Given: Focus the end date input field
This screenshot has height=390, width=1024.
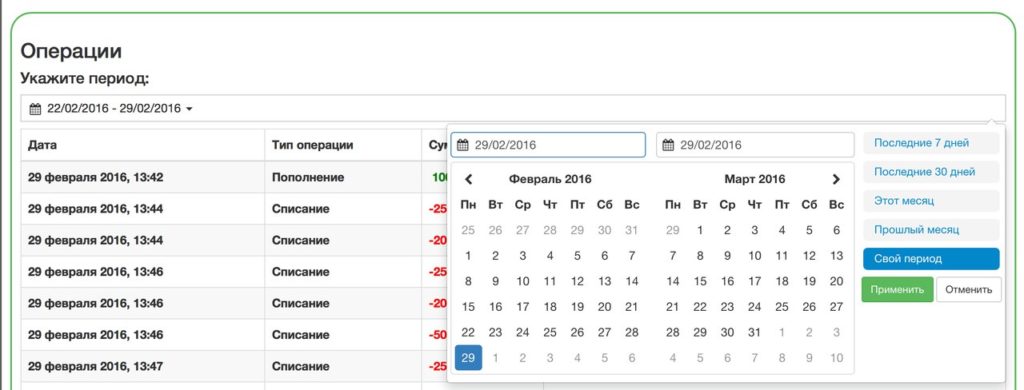Looking at the screenshot, I should [x=755, y=145].
